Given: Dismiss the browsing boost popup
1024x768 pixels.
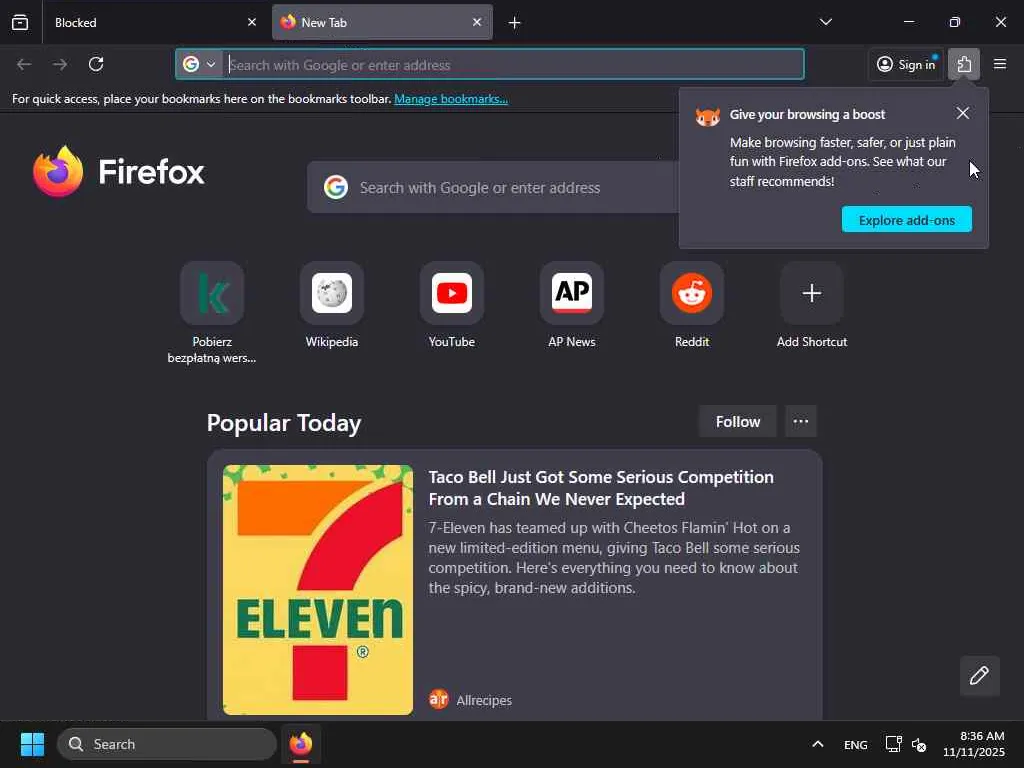Looking at the screenshot, I should click(963, 113).
